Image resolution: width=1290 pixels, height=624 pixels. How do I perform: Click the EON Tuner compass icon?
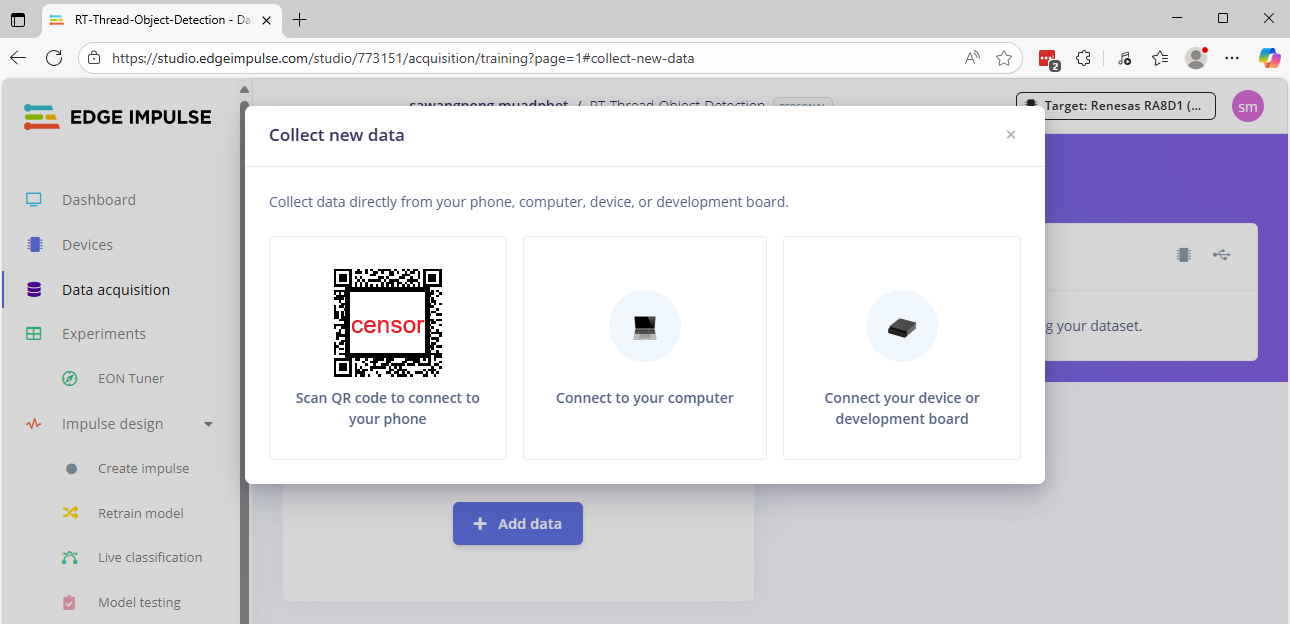coord(70,379)
